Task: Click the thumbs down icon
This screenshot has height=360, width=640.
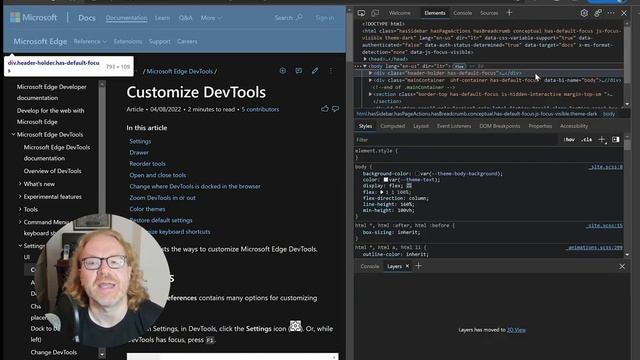Action: pos(336,109)
